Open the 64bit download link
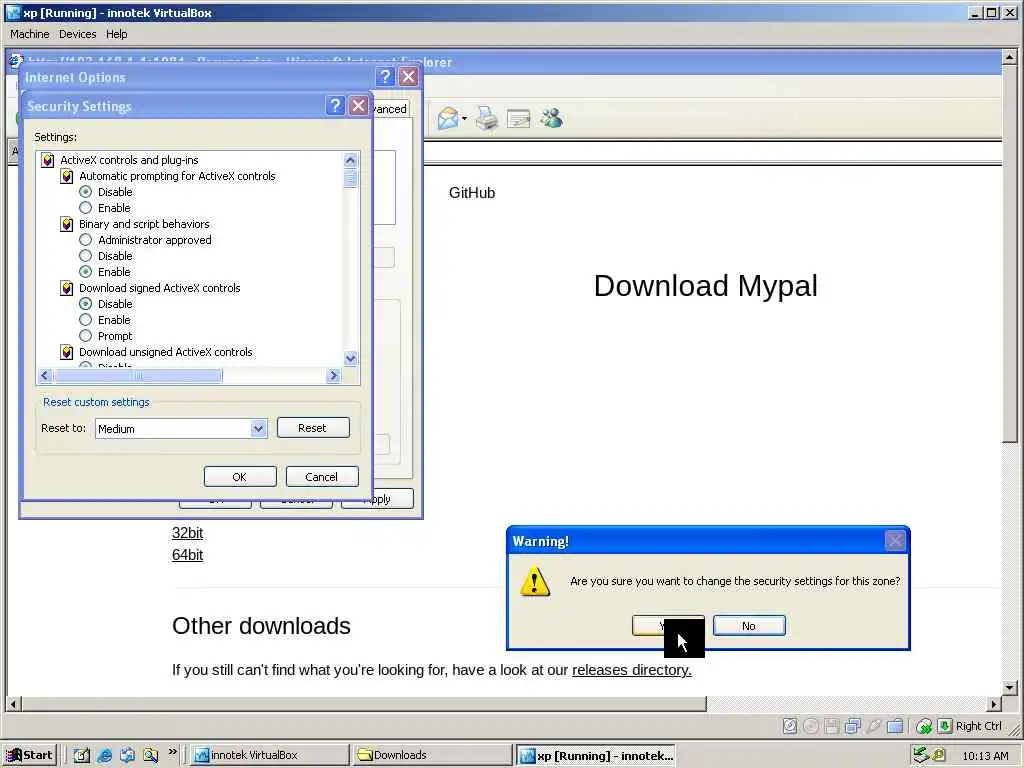The image size is (1024, 768). tap(187, 555)
